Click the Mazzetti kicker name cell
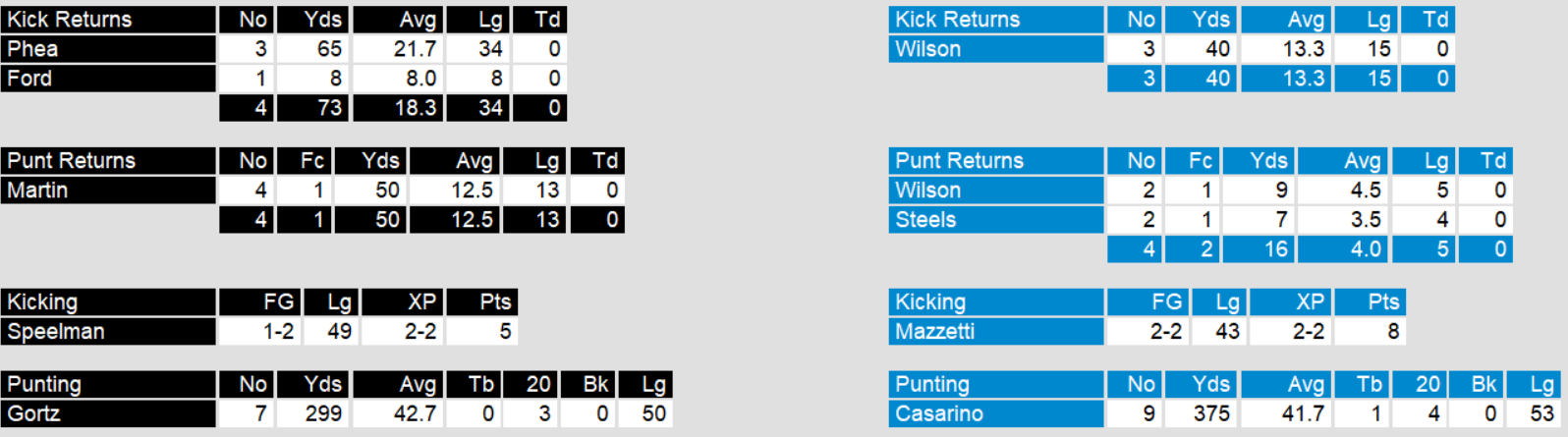 (x=996, y=332)
